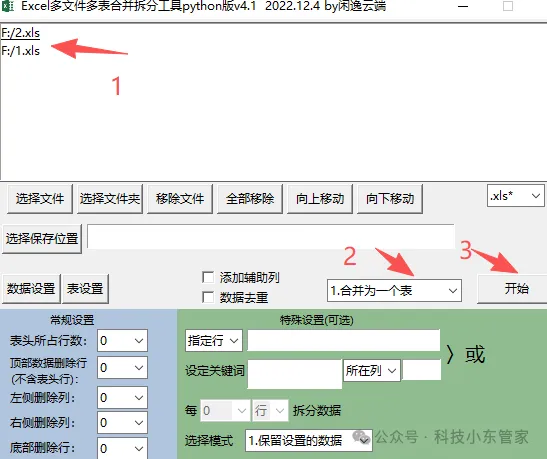Focus the input field beside 指定行
Image resolution: width=547 pixels, height=459 pixels.
[344, 340]
